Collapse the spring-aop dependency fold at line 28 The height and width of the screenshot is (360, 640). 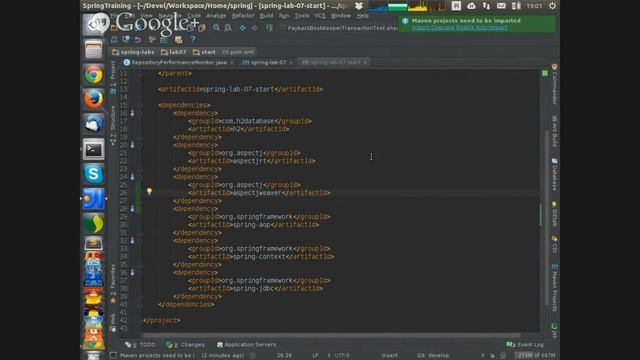140,209
